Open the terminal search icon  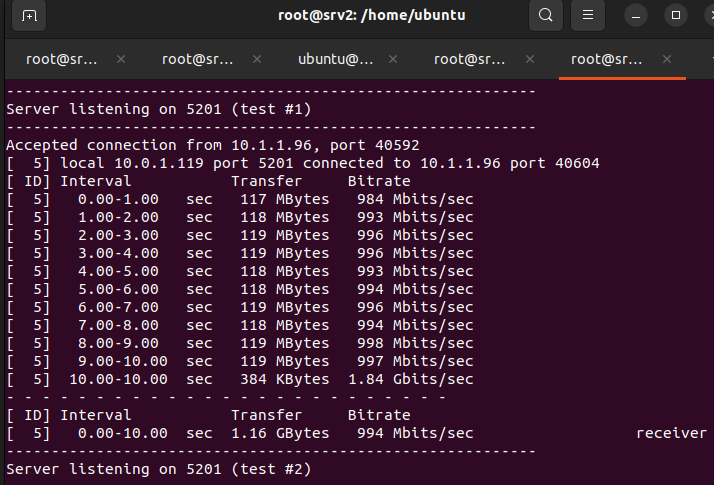click(545, 15)
